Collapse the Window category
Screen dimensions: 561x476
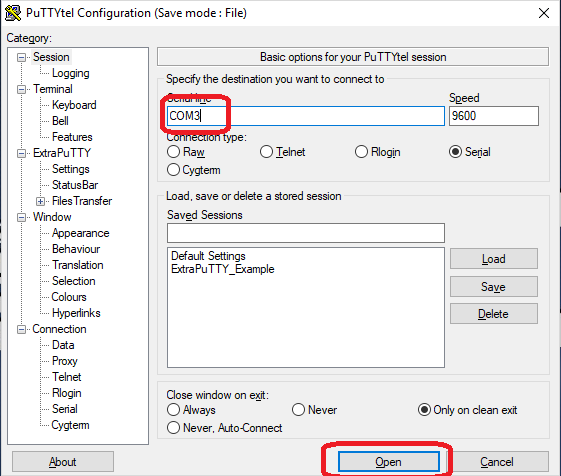coord(21,217)
